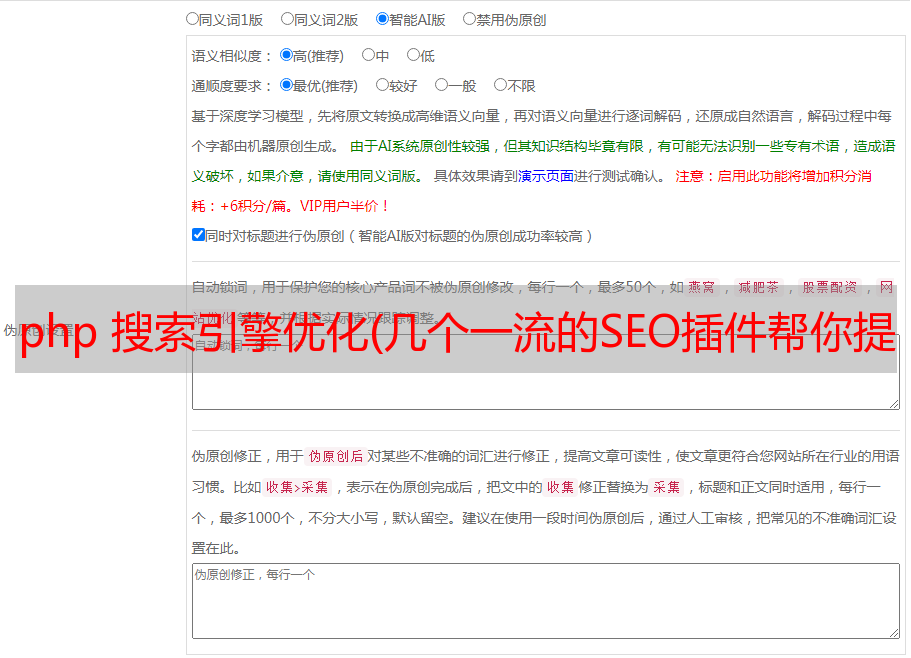The height and width of the screenshot is (658, 911).
Task: Set 语义相似度 to 低
Action: coord(414,55)
